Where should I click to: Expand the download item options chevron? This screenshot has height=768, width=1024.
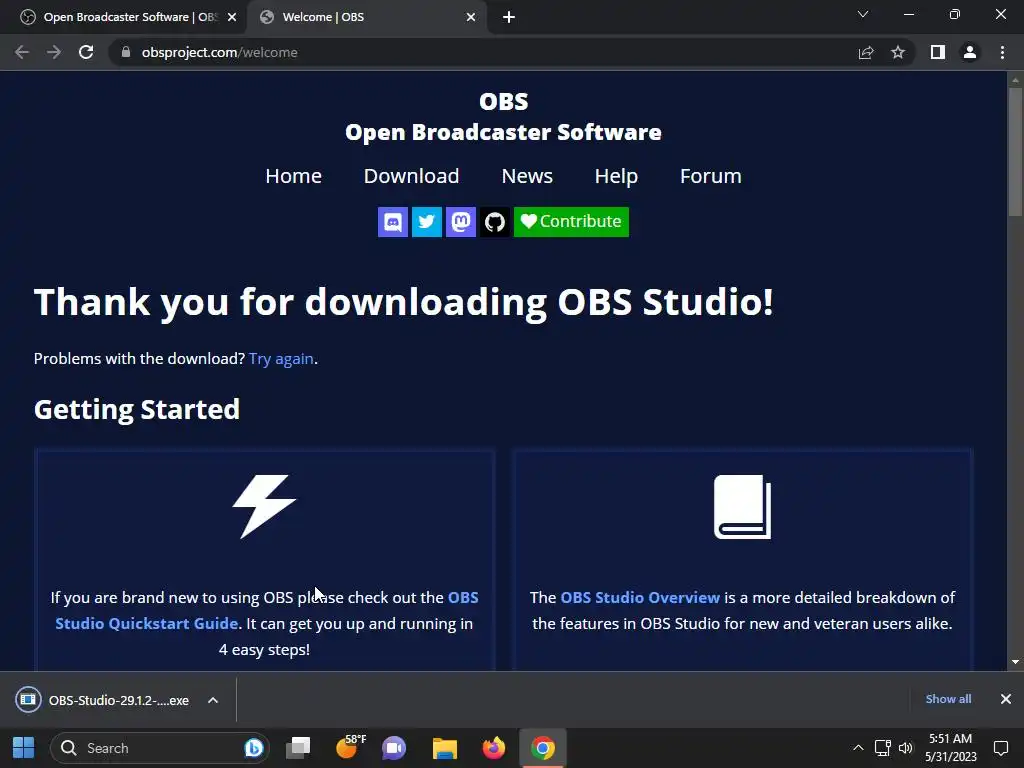(x=213, y=700)
